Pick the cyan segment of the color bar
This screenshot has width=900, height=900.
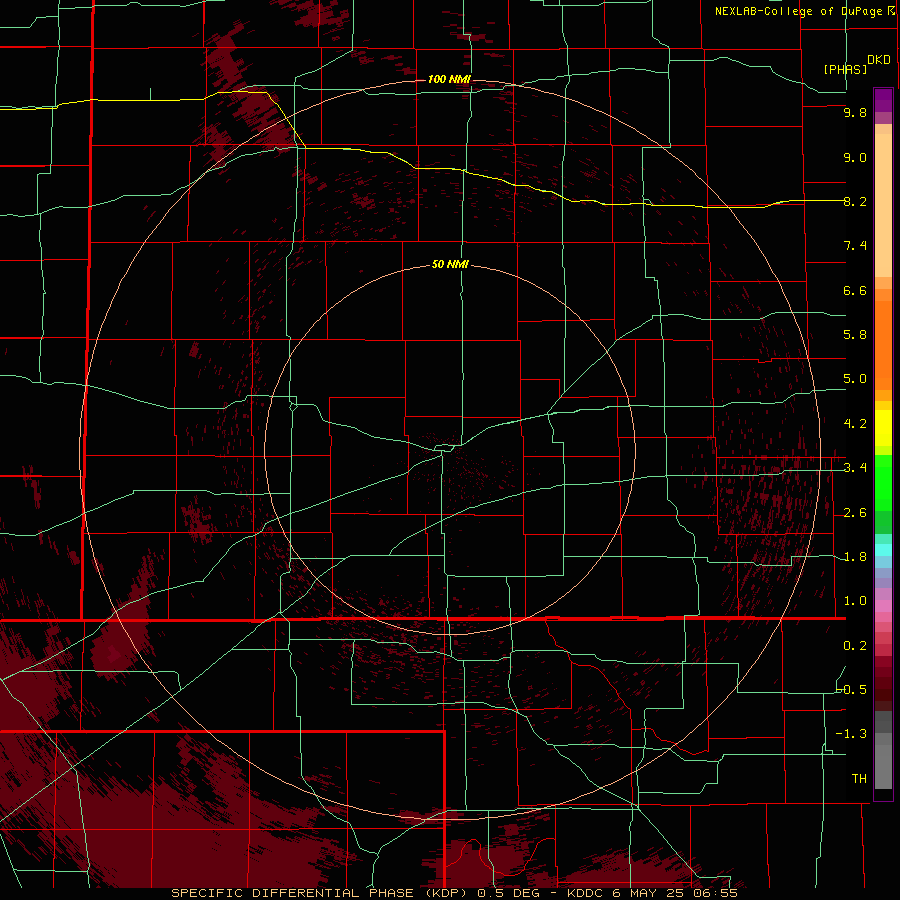coord(883,550)
